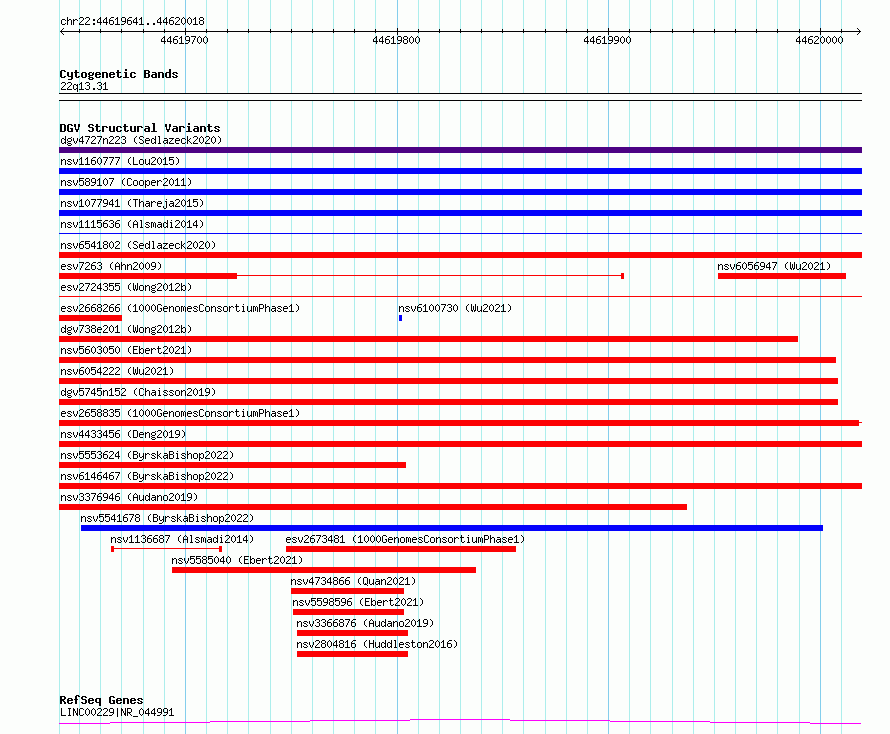Click the dgv5745n152 (Chaisson2019) label
The width and height of the screenshot is (890, 734).
(x=138, y=392)
